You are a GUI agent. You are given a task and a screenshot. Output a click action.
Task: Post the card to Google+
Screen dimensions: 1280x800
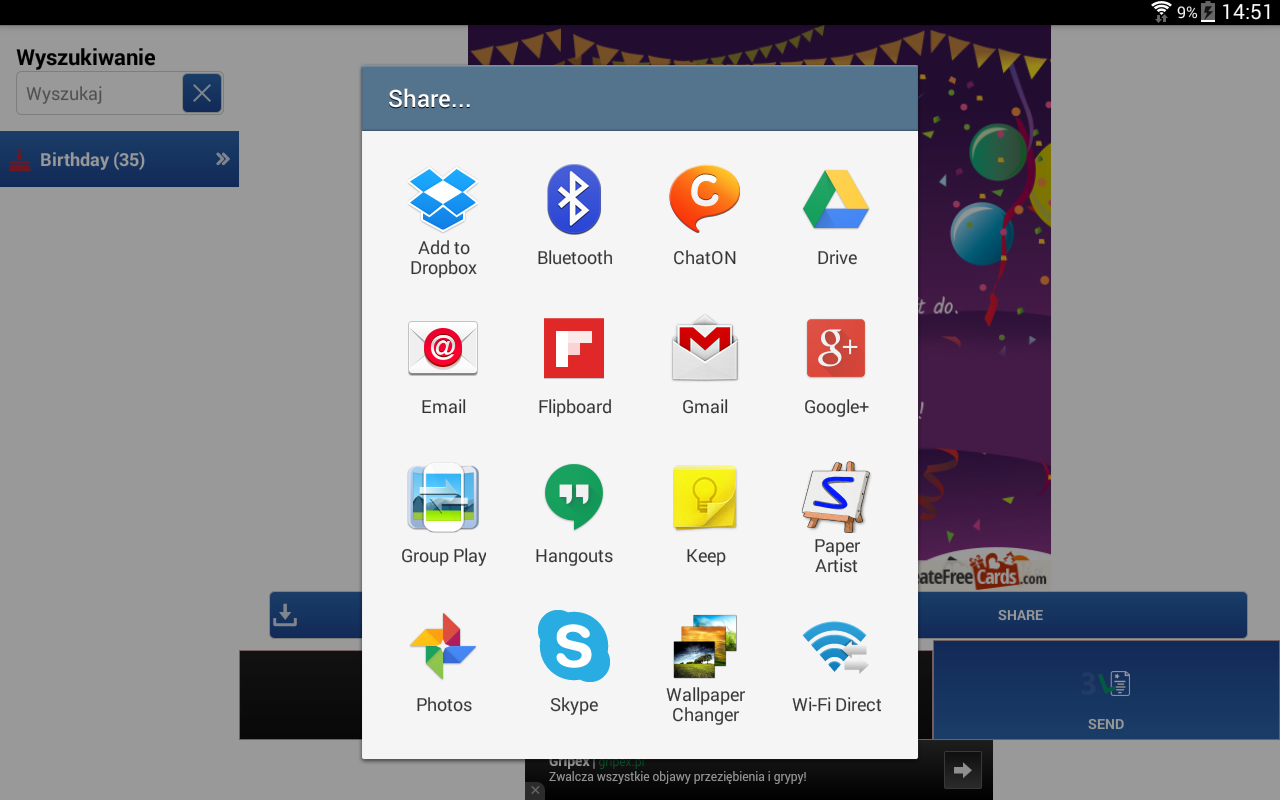(x=836, y=370)
